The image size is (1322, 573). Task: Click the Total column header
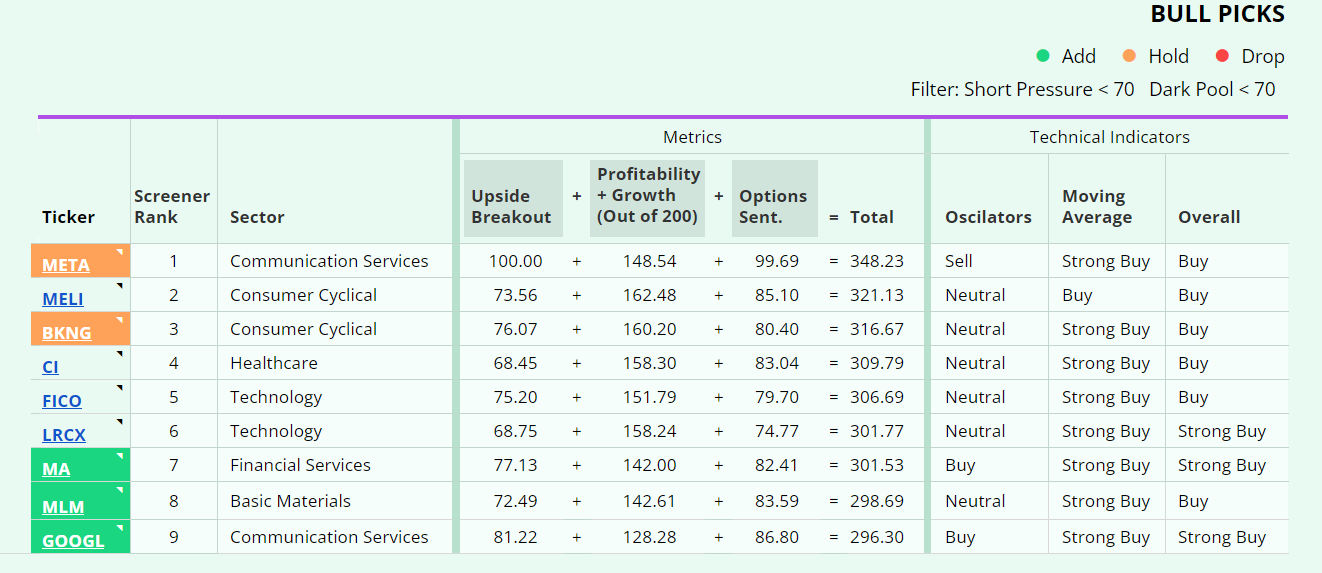(x=872, y=217)
